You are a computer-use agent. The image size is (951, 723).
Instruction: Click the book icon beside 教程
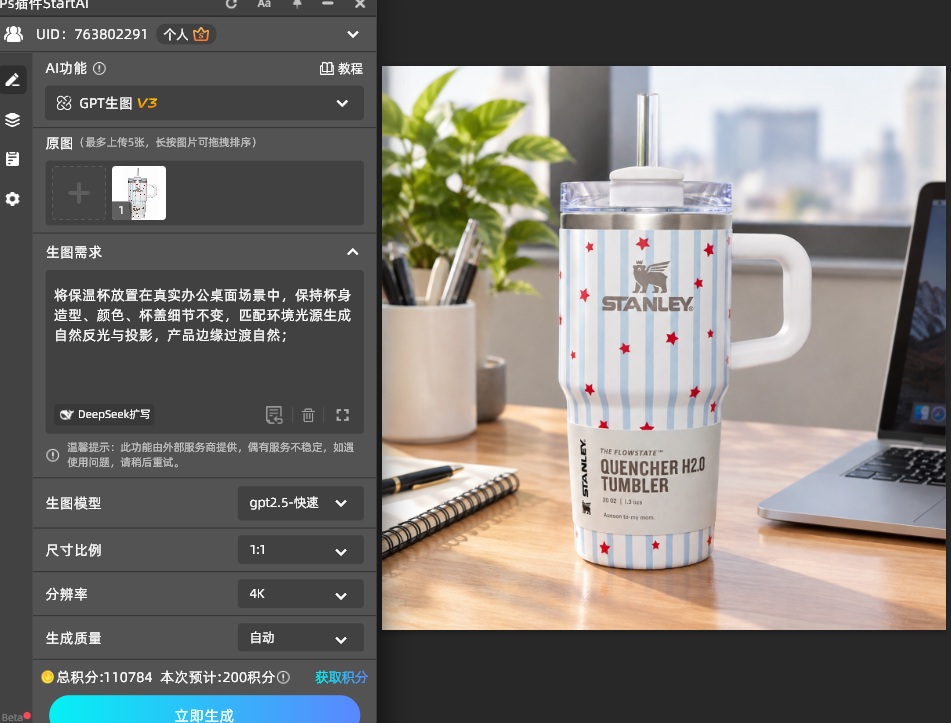tap(327, 69)
